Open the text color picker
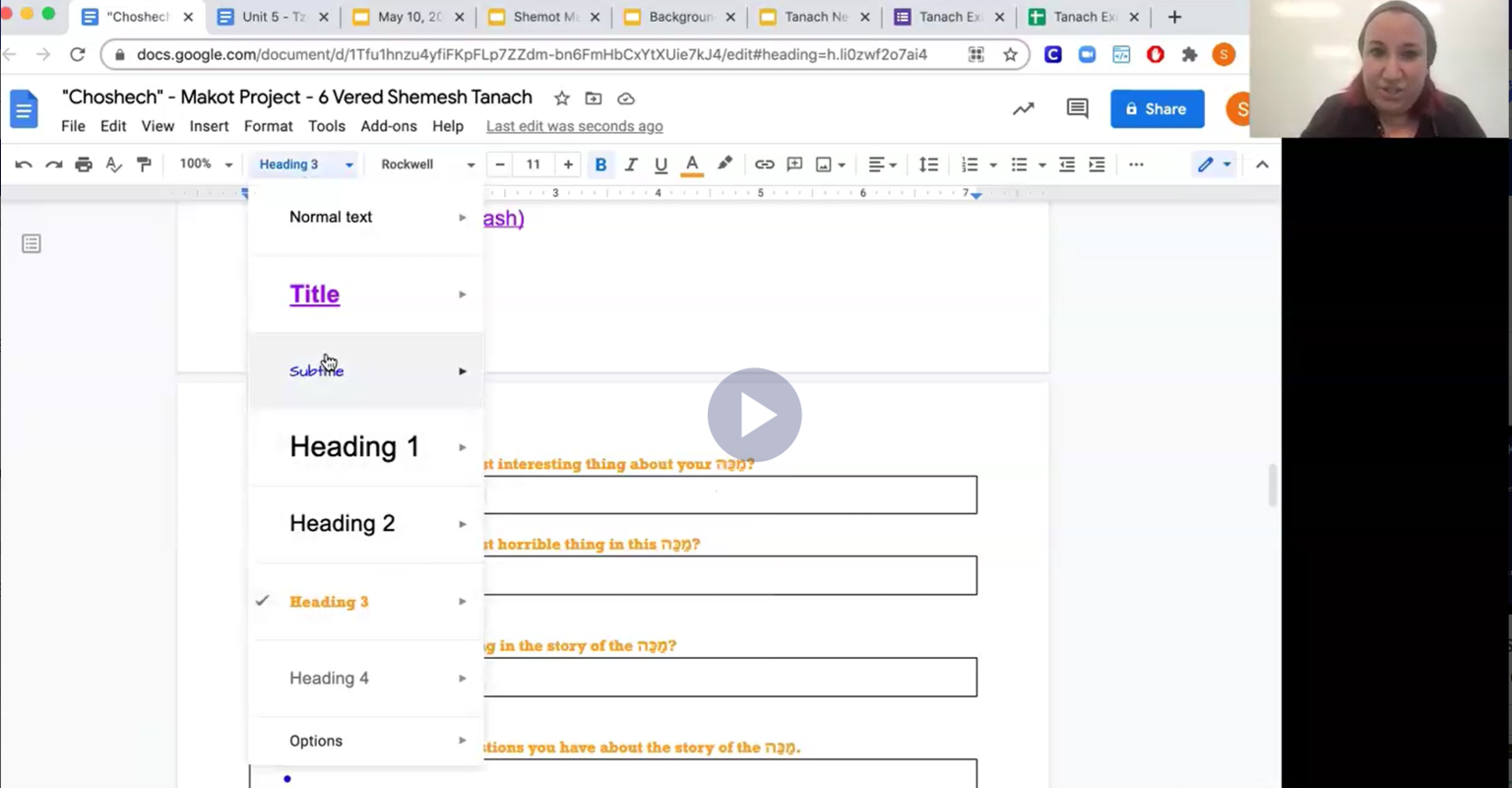Screen dimensions: 1512x788 click(x=691, y=164)
